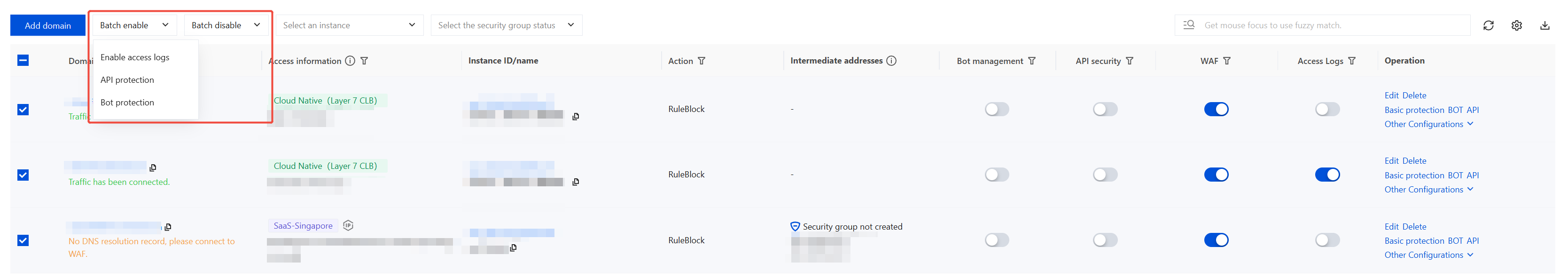The height and width of the screenshot is (279, 1568).
Task: Open the table settings gear icon
Action: coord(1516,25)
